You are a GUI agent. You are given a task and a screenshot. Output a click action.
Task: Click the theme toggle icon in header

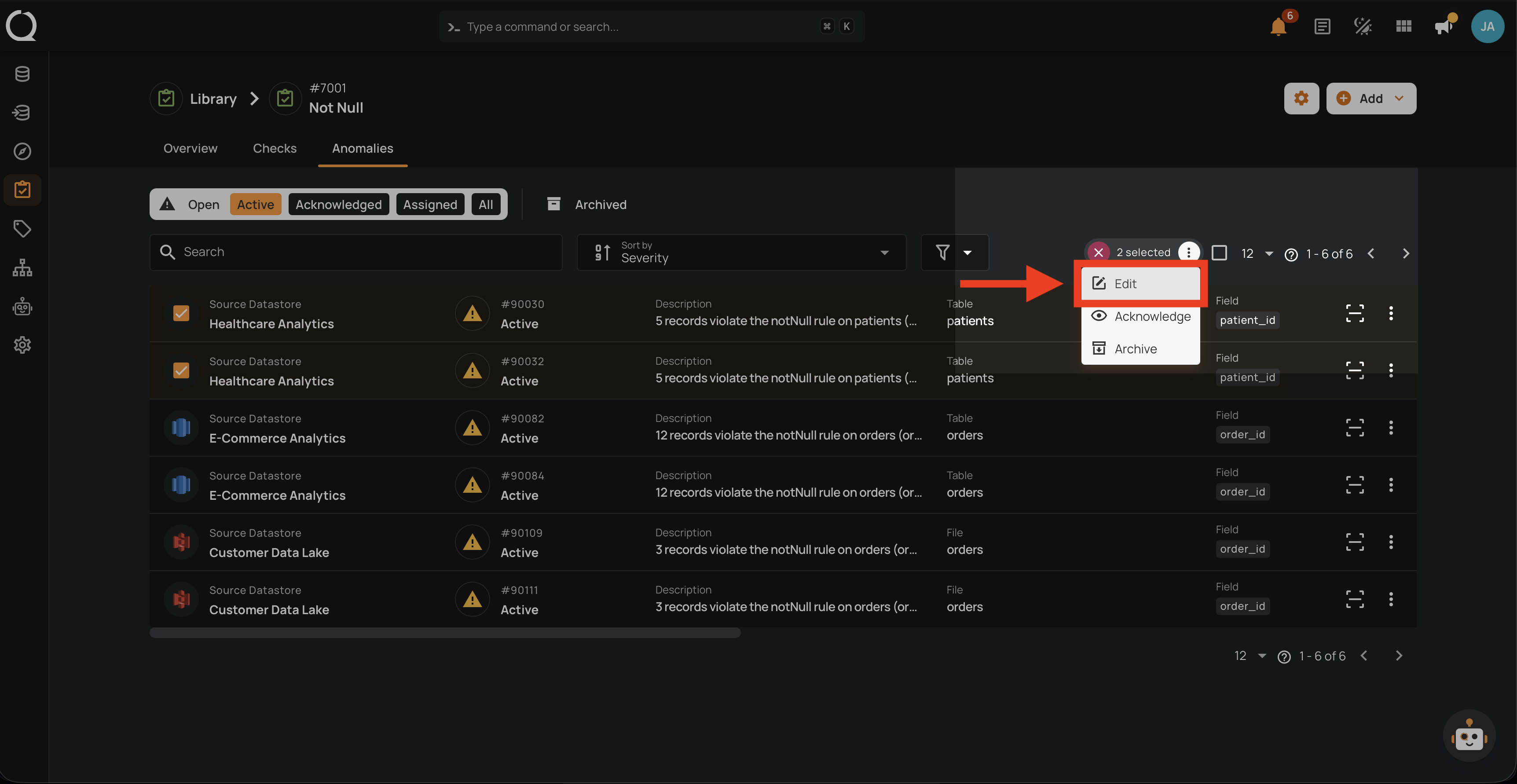1363,26
